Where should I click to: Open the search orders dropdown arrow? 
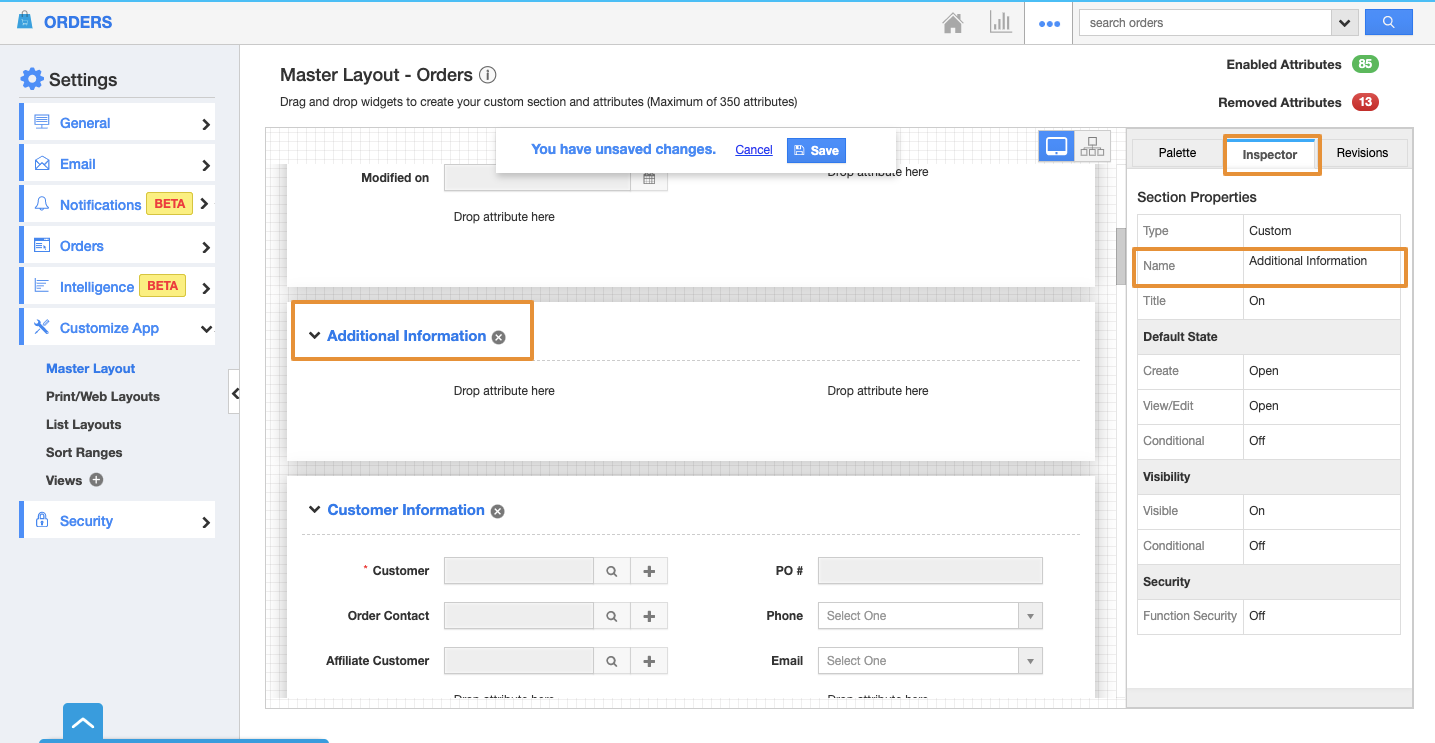tap(1344, 22)
